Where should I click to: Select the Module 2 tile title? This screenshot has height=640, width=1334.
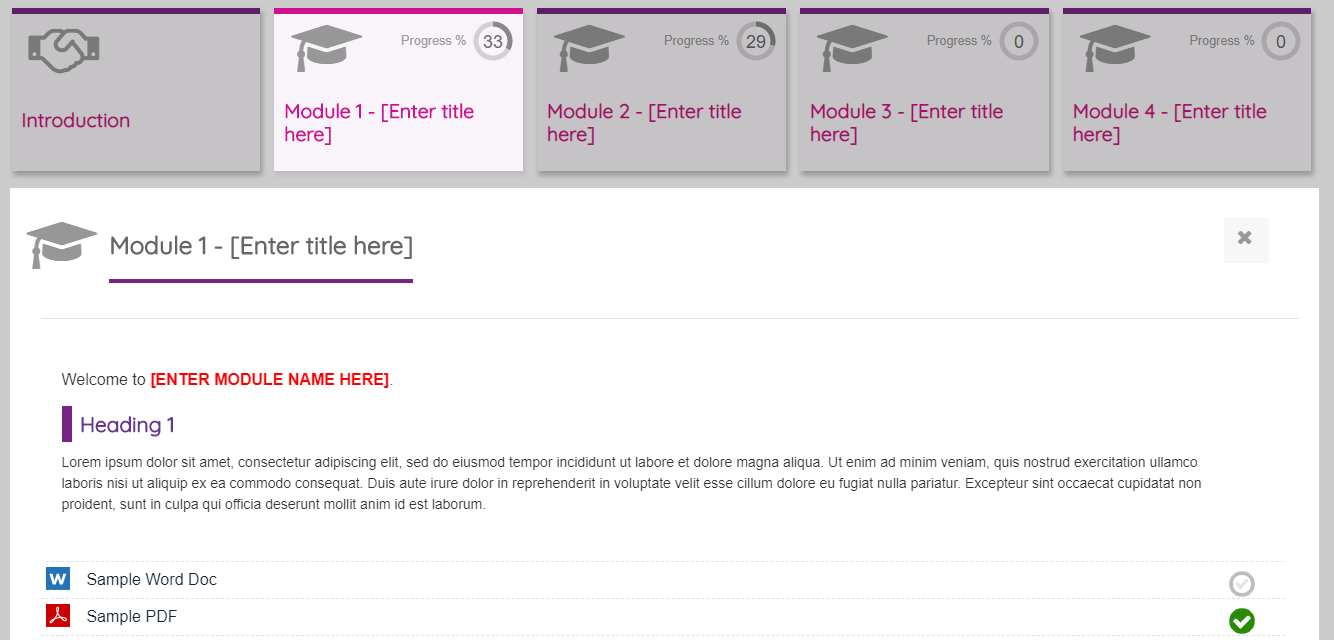(x=644, y=123)
